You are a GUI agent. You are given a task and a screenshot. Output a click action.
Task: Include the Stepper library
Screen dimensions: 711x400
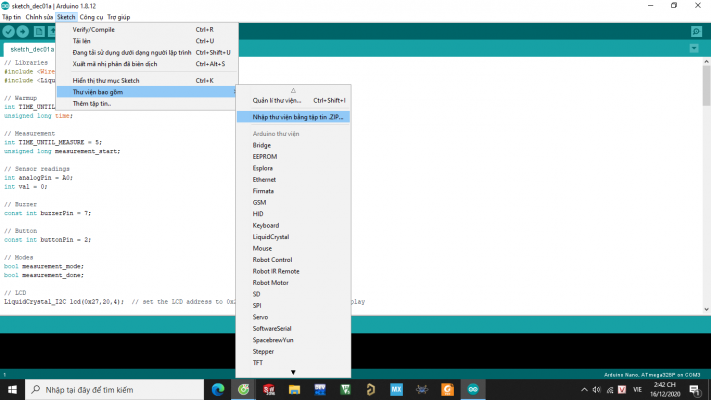(x=293, y=351)
